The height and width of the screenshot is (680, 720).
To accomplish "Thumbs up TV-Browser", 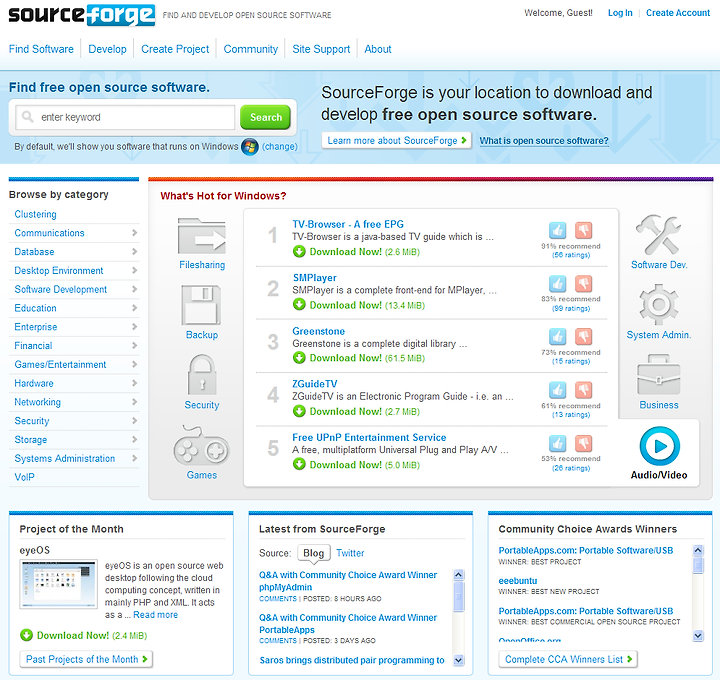I will point(557,230).
